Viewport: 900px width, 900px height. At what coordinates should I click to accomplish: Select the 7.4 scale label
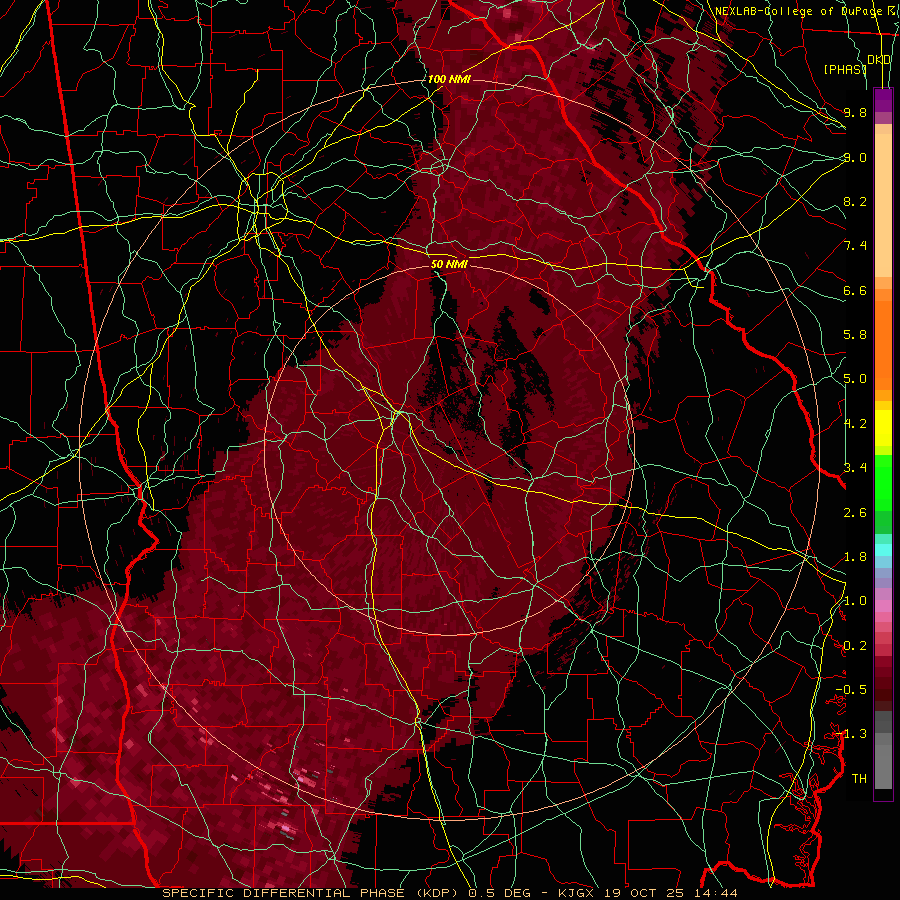click(855, 246)
